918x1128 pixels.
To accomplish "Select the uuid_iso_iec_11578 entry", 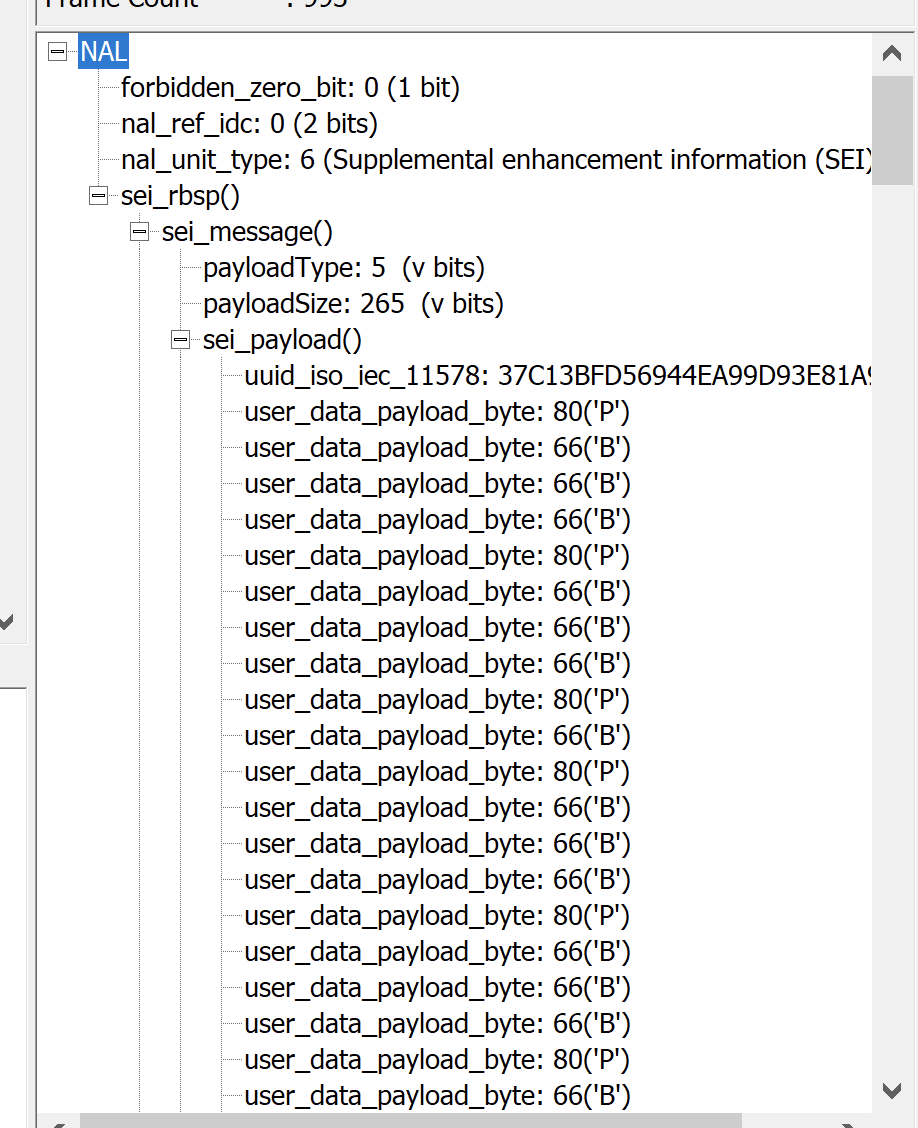I will (x=556, y=376).
